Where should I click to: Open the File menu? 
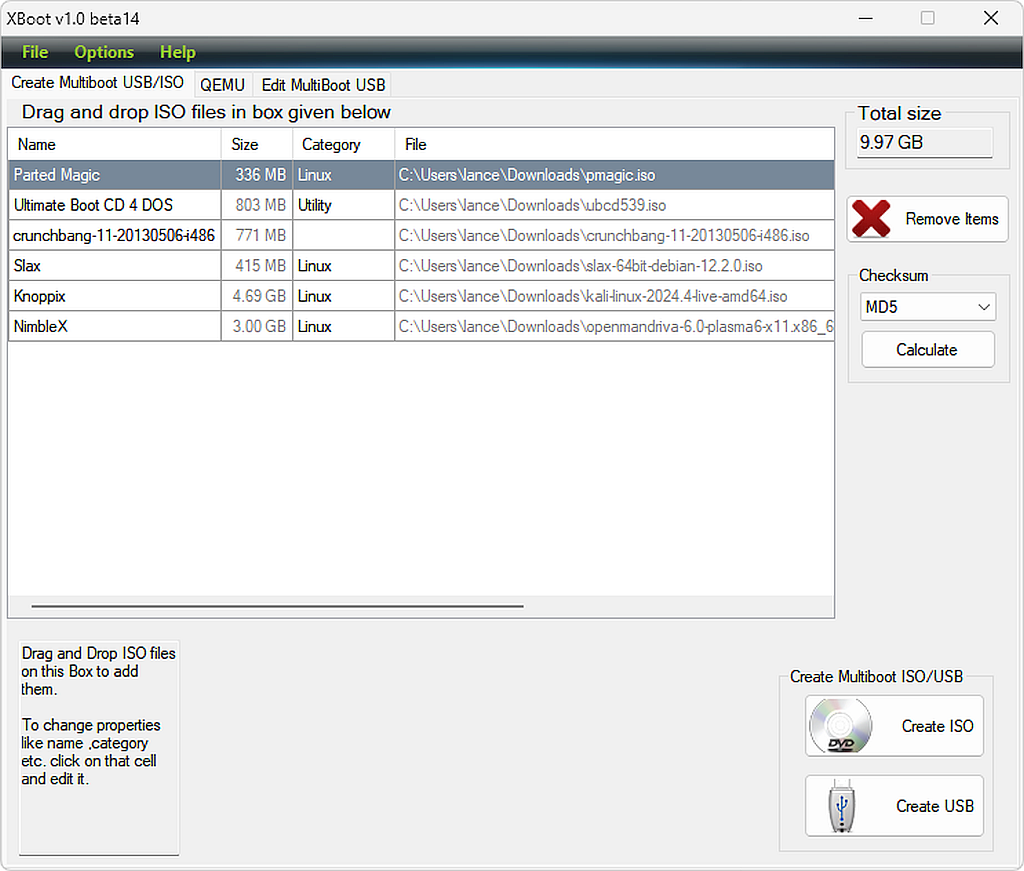(x=35, y=52)
